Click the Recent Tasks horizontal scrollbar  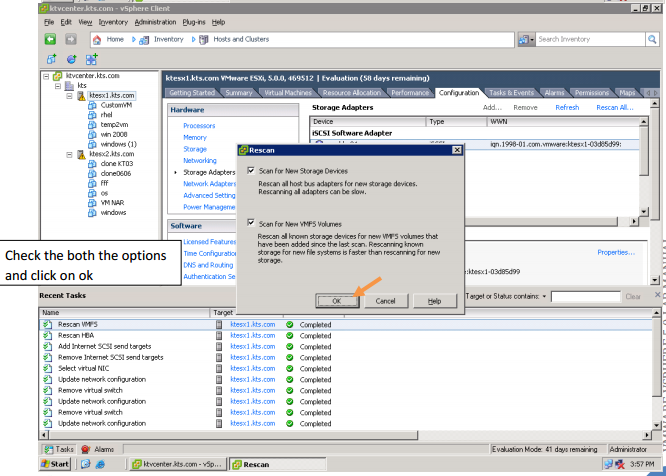[233, 435]
